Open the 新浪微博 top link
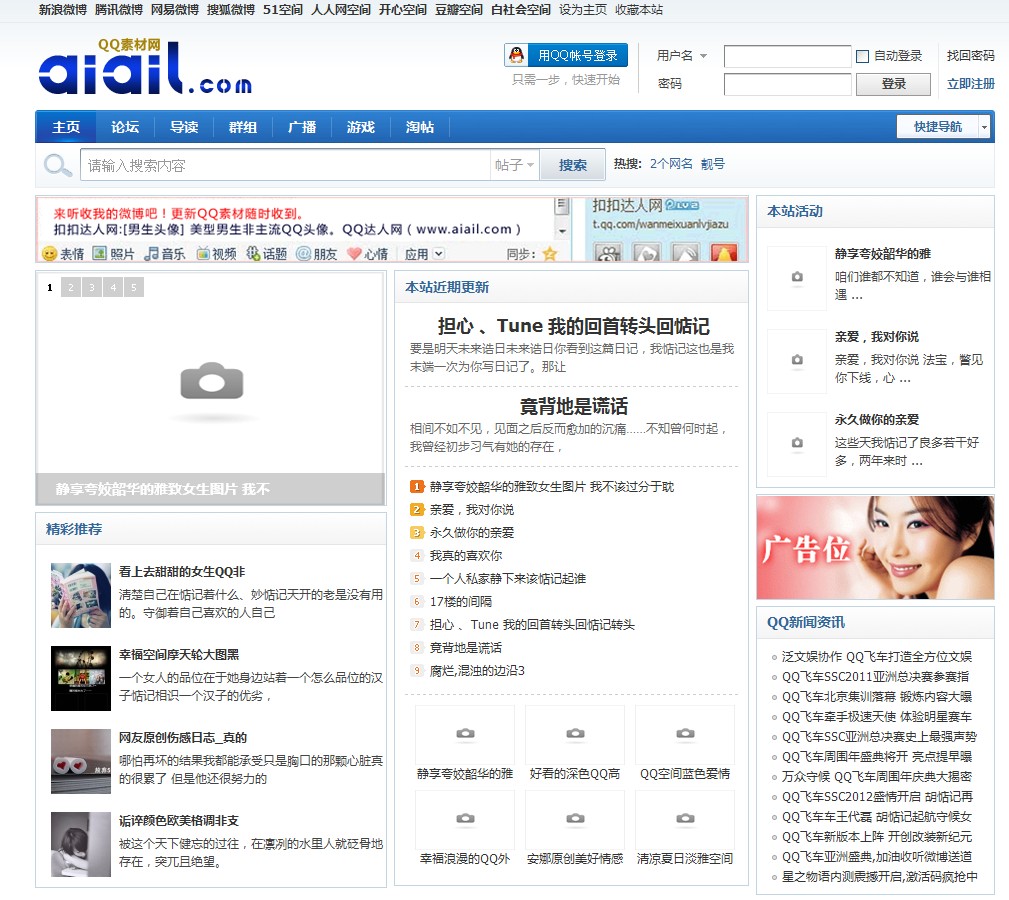 click(x=62, y=10)
